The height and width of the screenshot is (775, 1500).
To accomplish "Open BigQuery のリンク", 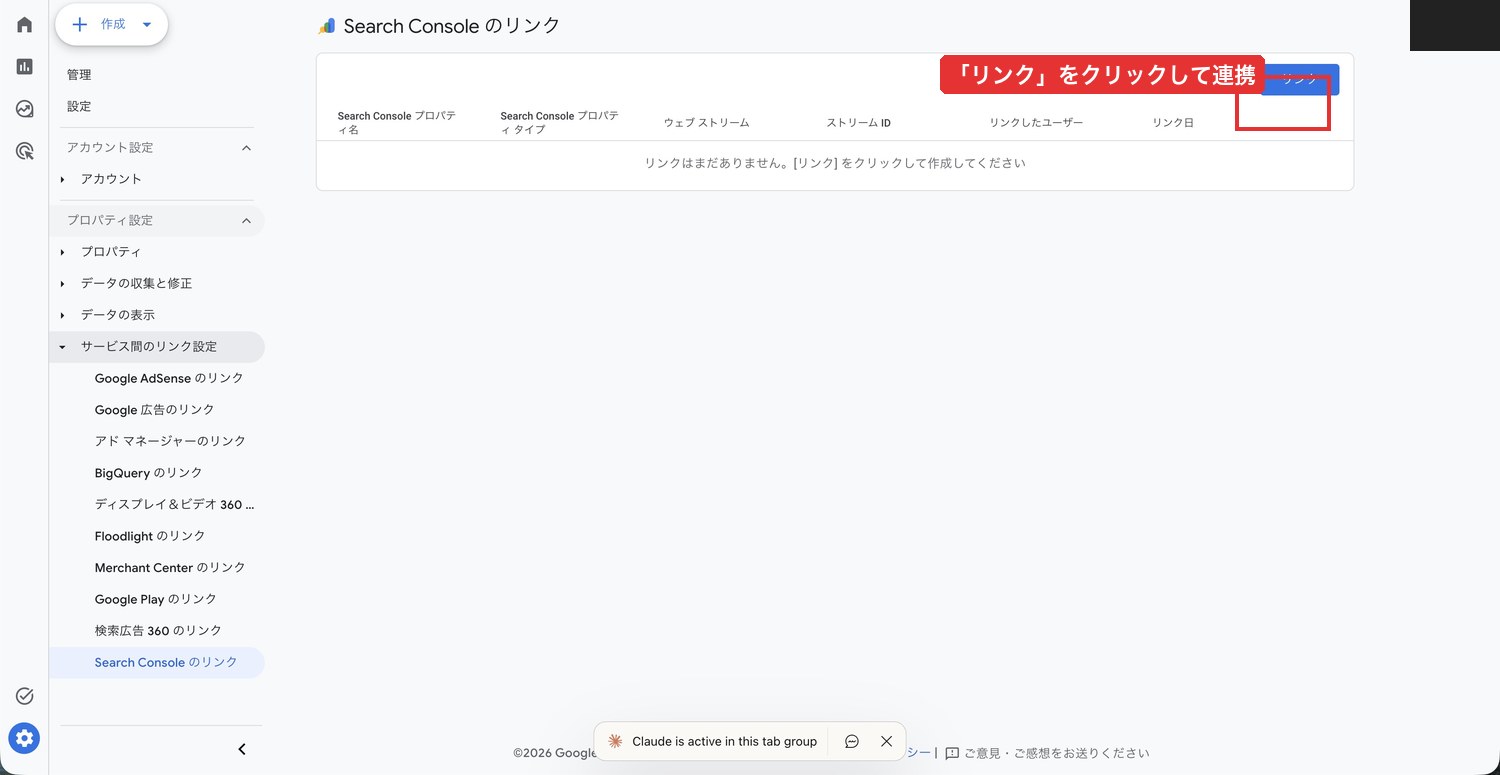I will pyautogui.click(x=148, y=473).
